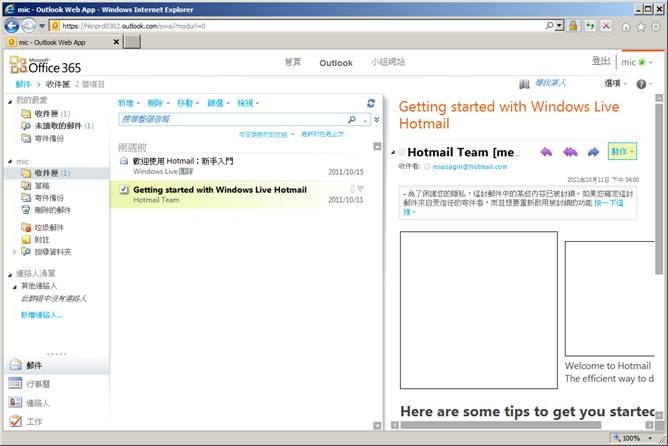
Task: Click the sender email address link in 收件者
Action: coord(470,167)
